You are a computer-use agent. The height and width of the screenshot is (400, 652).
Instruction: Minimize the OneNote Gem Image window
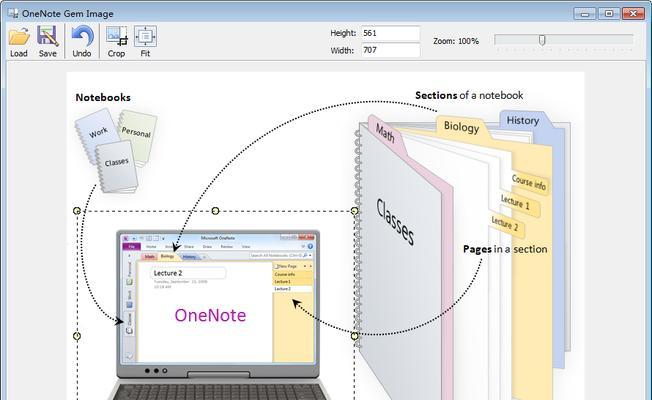(x=585, y=14)
